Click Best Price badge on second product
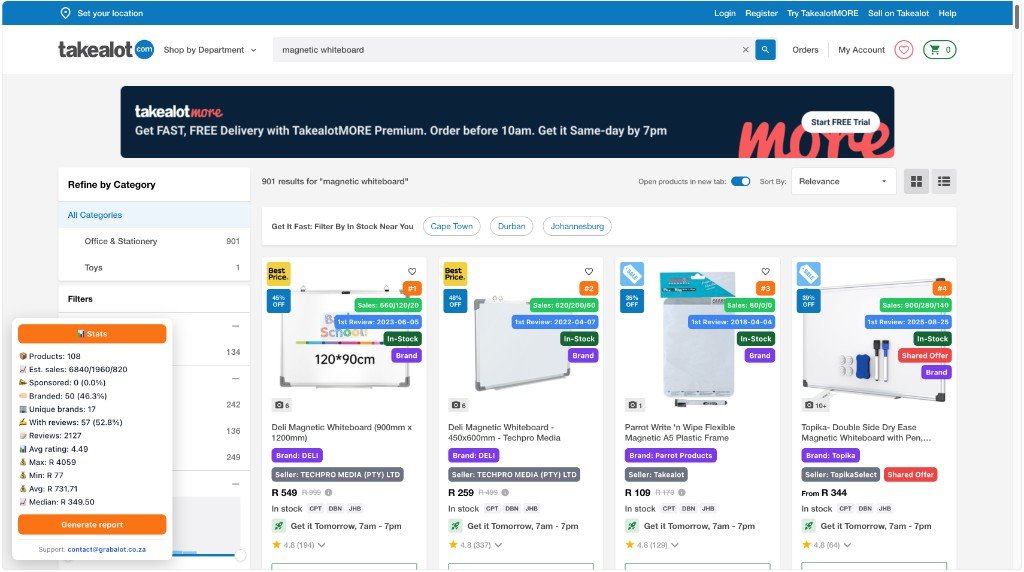Image resolution: width=1024 pixels, height=572 pixels. pos(455,274)
